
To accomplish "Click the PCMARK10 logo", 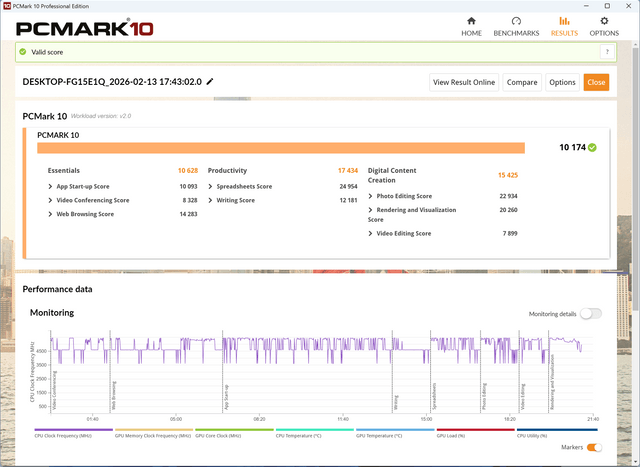I will click(x=84, y=29).
